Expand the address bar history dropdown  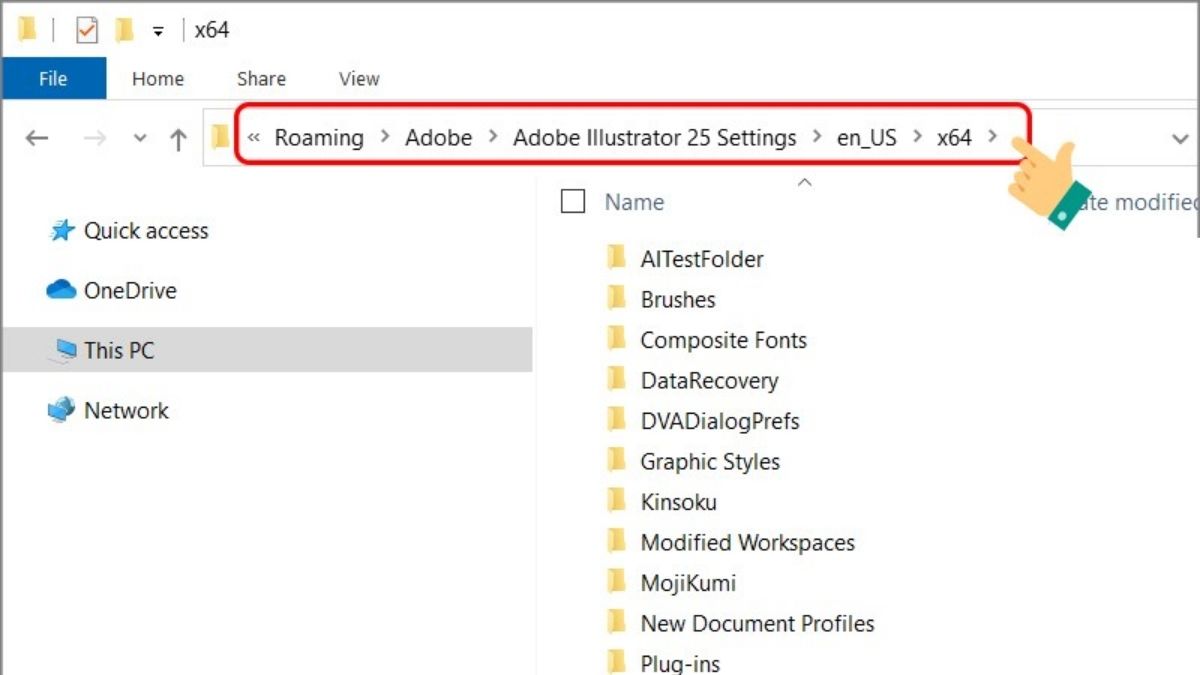pyautogui.click(x=1180, y=139)
